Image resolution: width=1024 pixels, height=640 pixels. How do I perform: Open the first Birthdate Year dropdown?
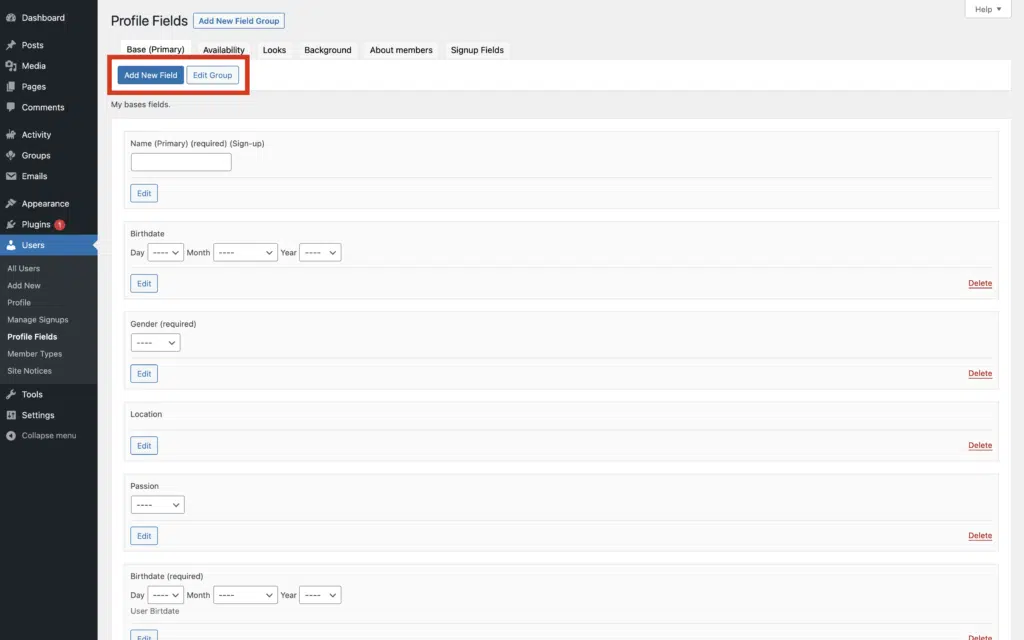click(320, 253)
